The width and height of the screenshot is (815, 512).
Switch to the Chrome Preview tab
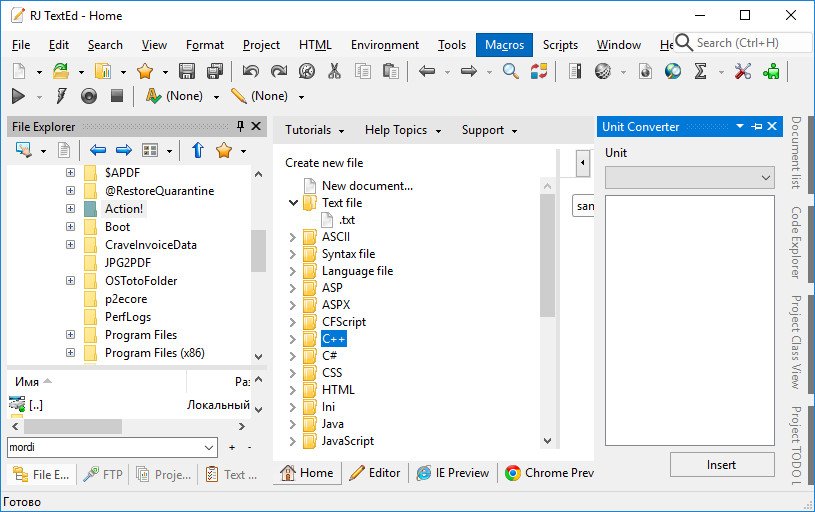tap(548, 473)
